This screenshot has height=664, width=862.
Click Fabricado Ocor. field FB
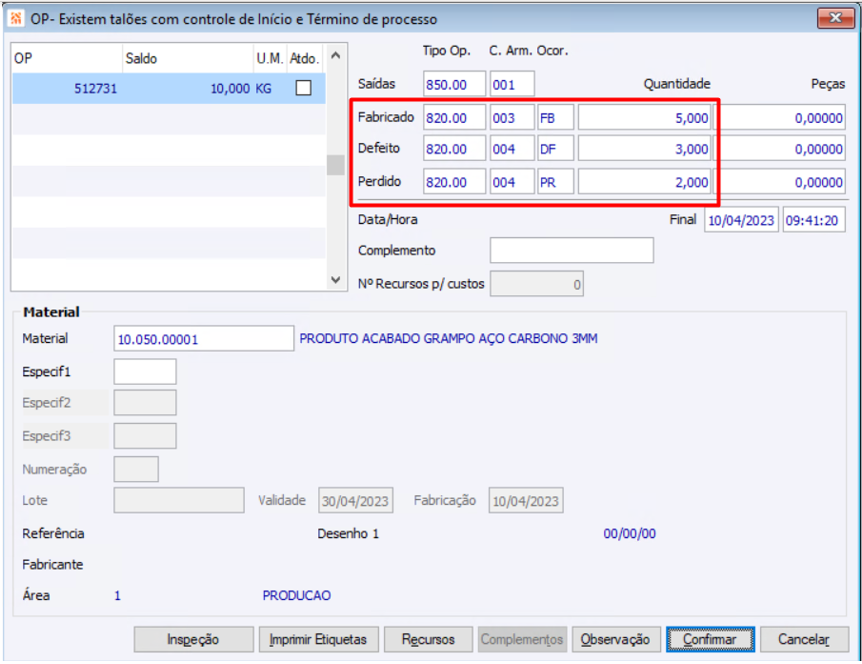[555, 118]
